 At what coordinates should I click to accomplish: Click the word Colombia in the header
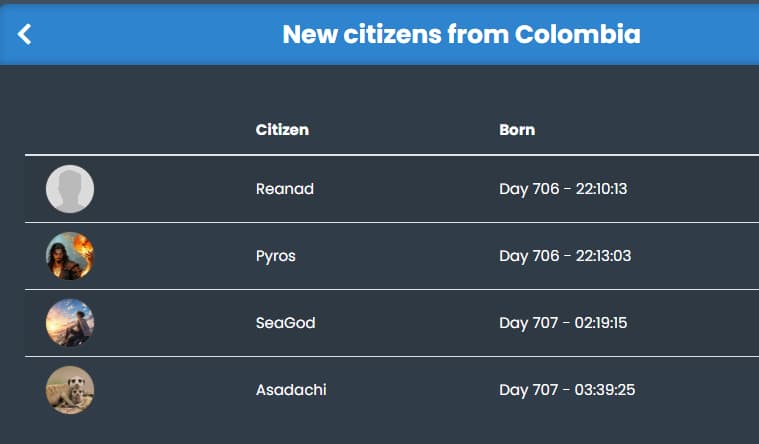577,34
